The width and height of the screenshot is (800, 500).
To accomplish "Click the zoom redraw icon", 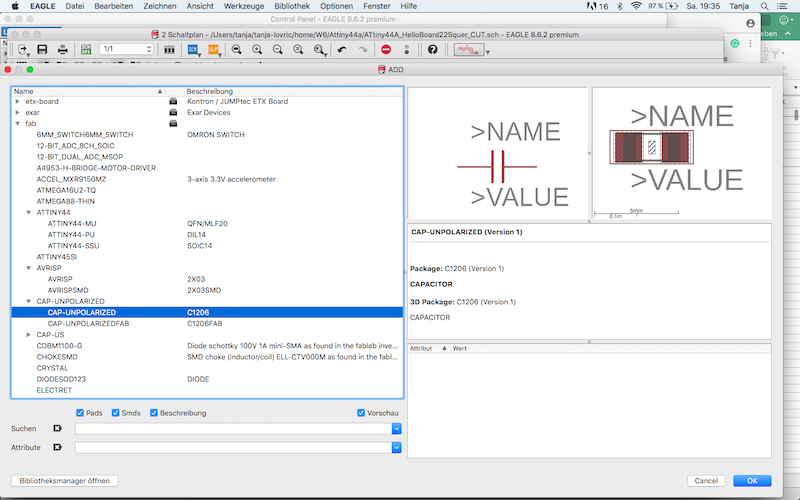I will pyautogui.click(x=298, y=49).
